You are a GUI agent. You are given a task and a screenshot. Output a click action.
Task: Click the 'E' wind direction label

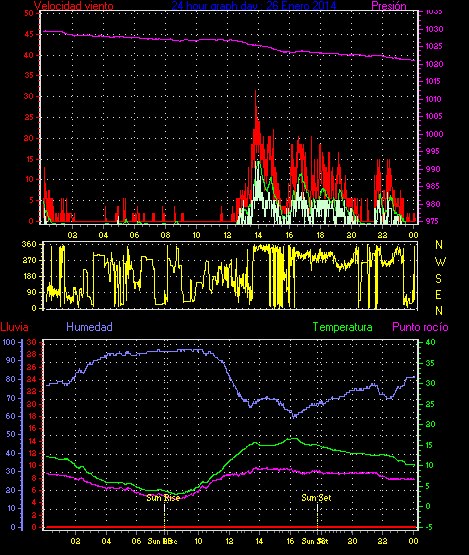(438, 294)
